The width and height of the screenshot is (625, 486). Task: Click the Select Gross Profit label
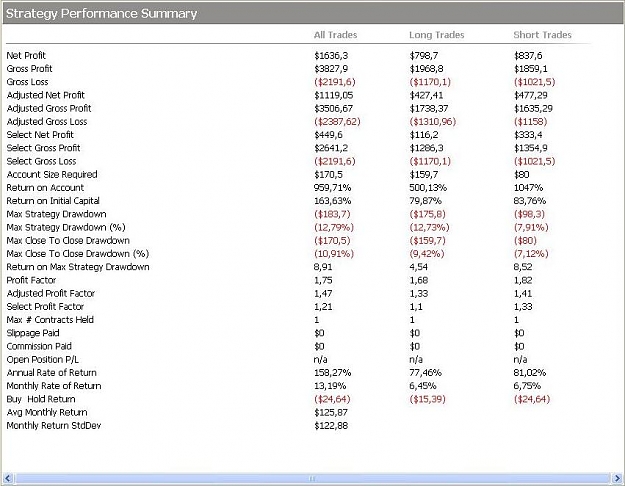click(43, 148)
